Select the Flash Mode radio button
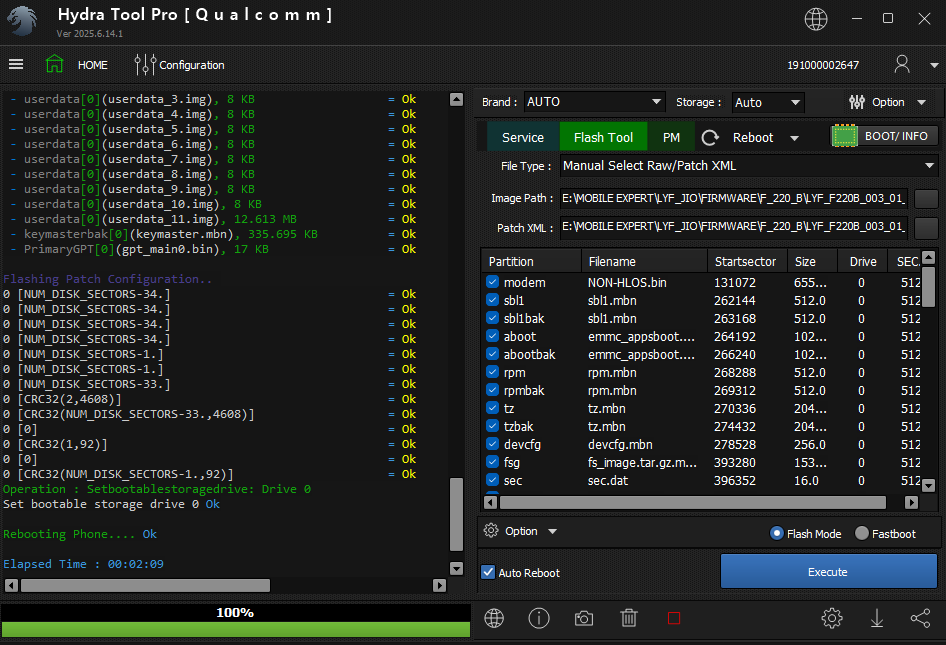The height and width of the screenshot is (645, 946). 777,533
